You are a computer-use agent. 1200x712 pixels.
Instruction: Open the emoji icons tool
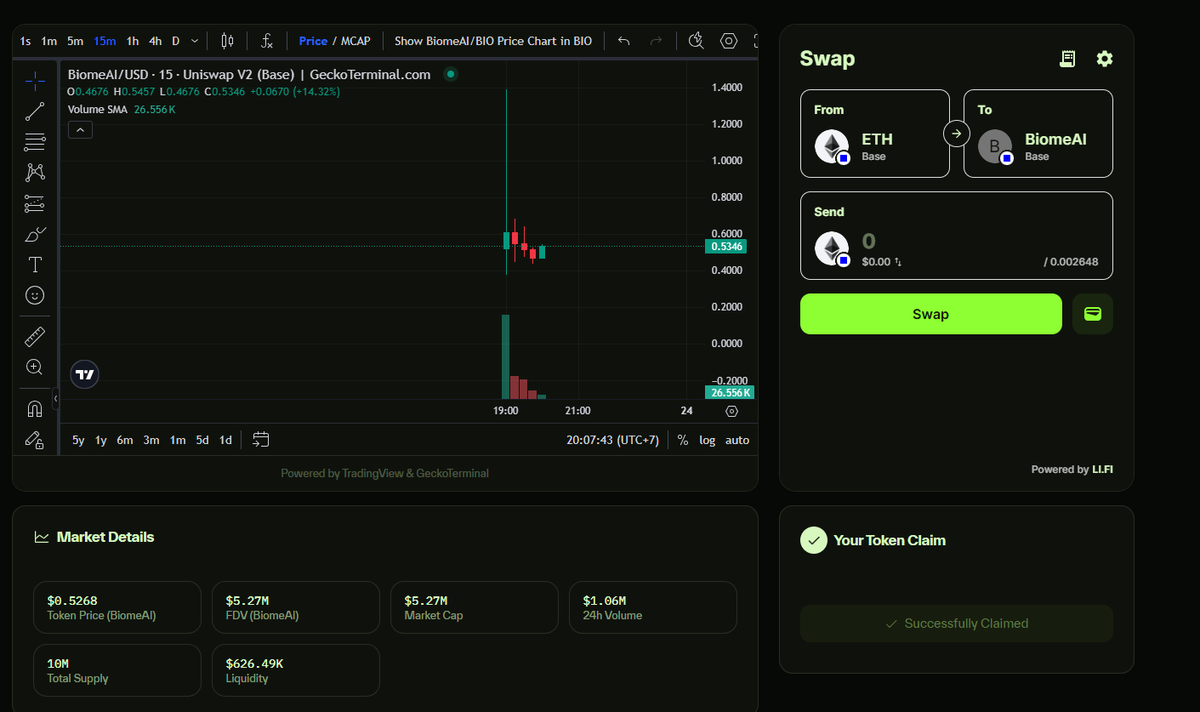(35, 296)
